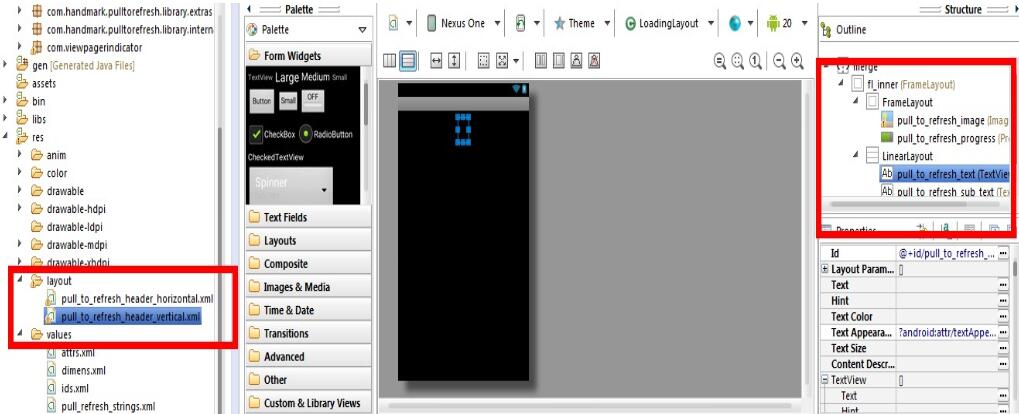Screen dimensions: 1019x414
Task: Select pull_to_refresh_progress in outline
Action: click(x=945, y=138)
